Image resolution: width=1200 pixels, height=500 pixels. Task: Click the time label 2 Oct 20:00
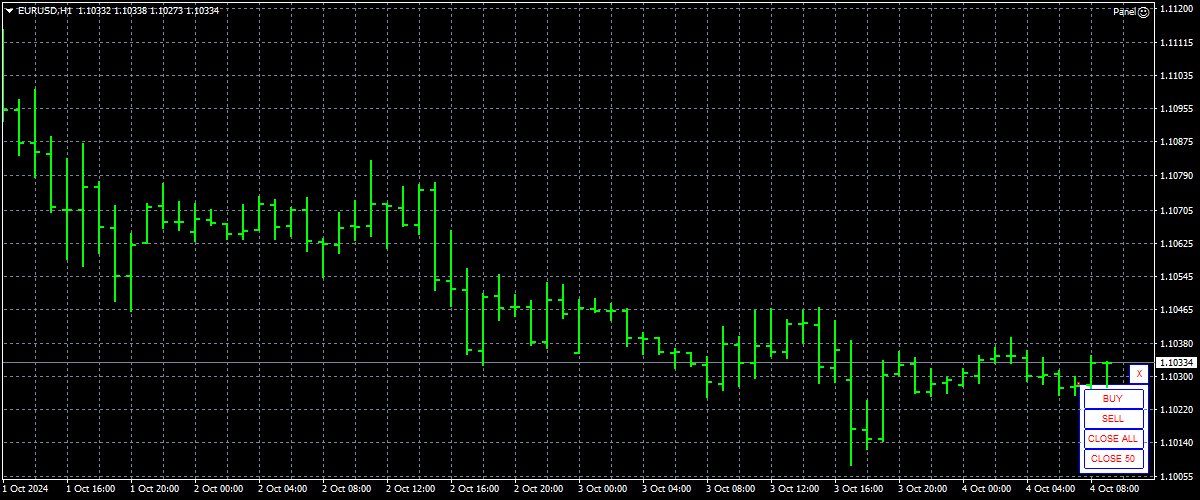point(538,489)
